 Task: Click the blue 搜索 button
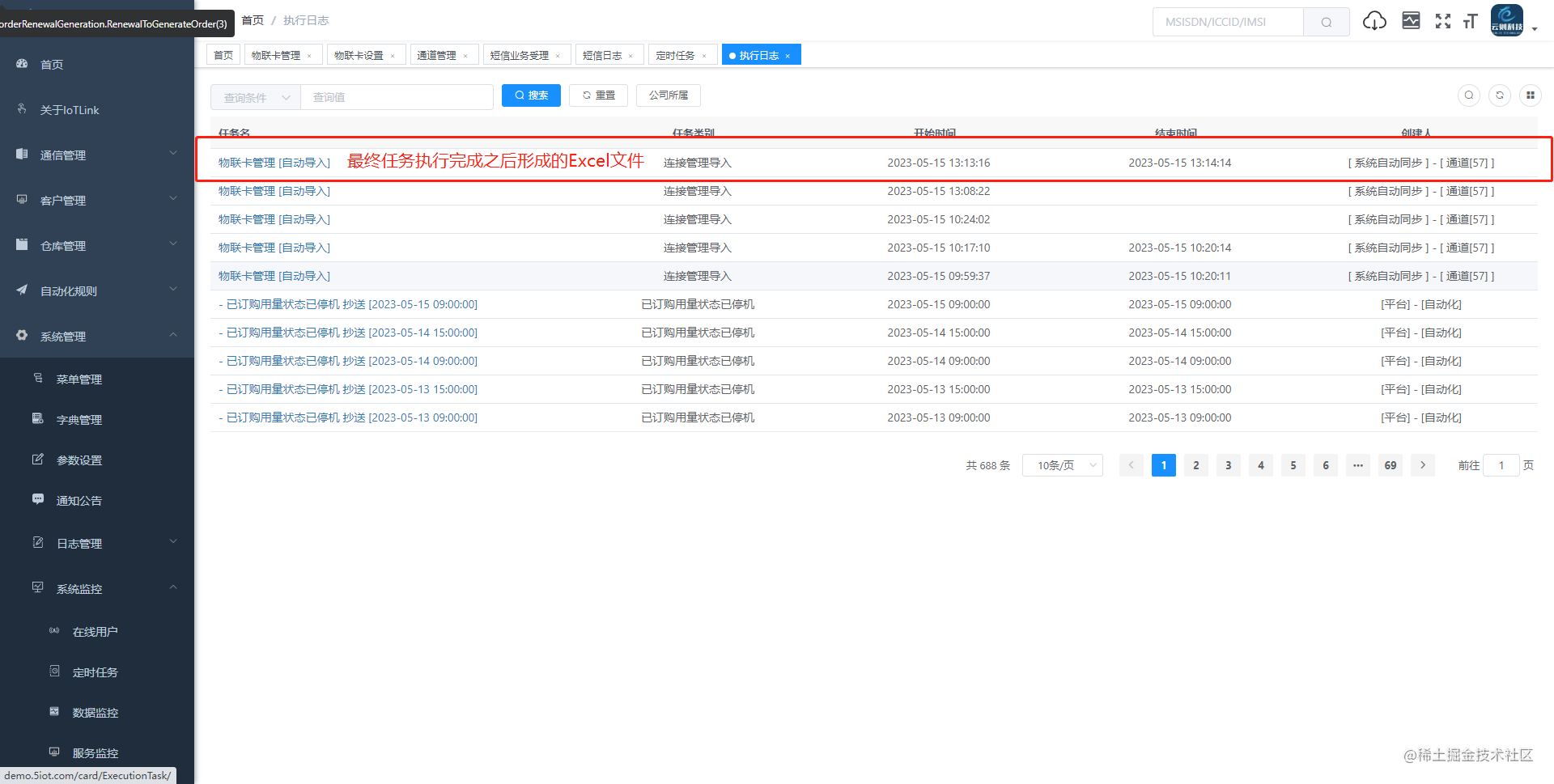pos(531,95)
